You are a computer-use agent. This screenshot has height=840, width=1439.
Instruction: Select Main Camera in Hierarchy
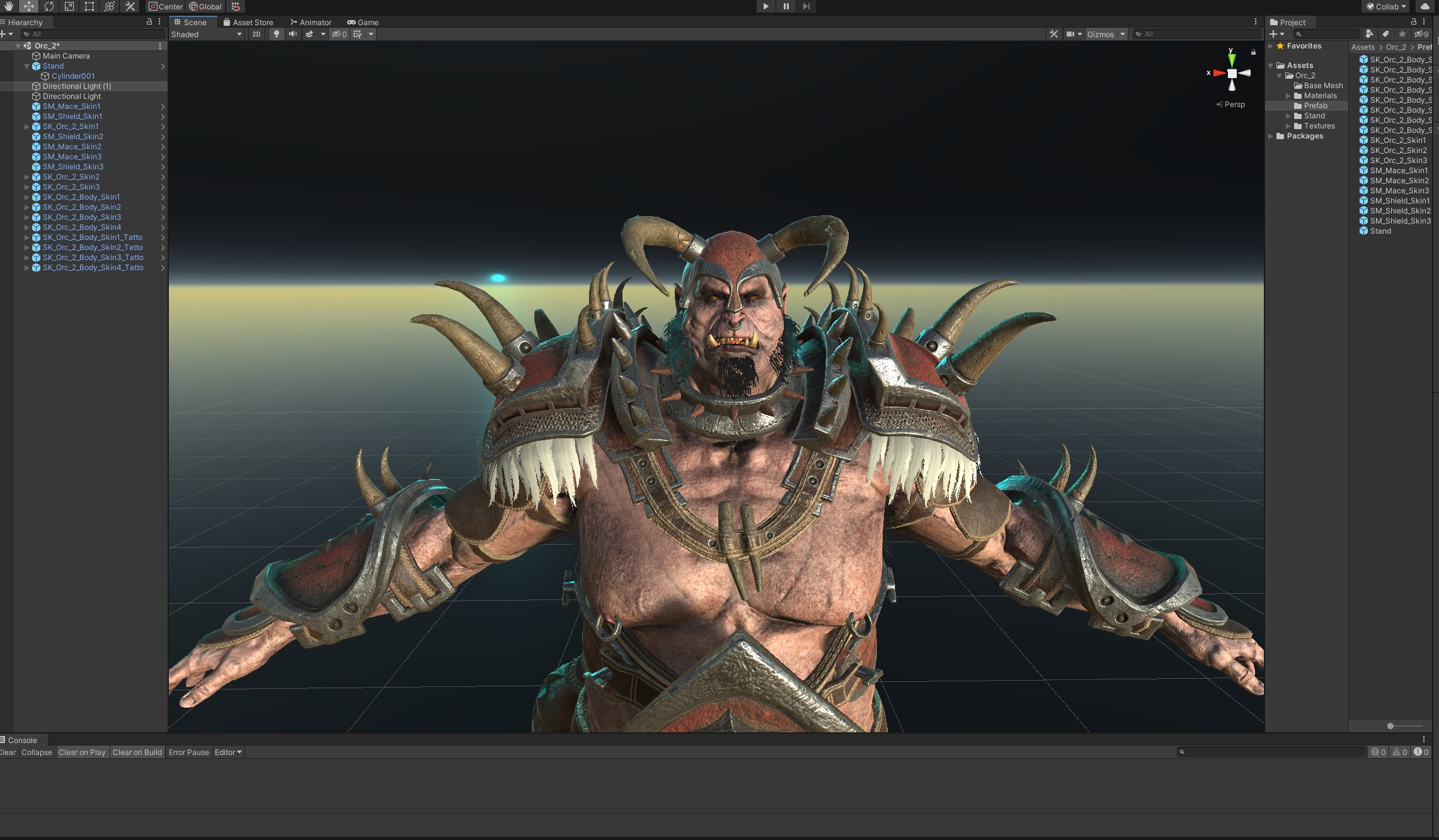[x=66, y=56]
